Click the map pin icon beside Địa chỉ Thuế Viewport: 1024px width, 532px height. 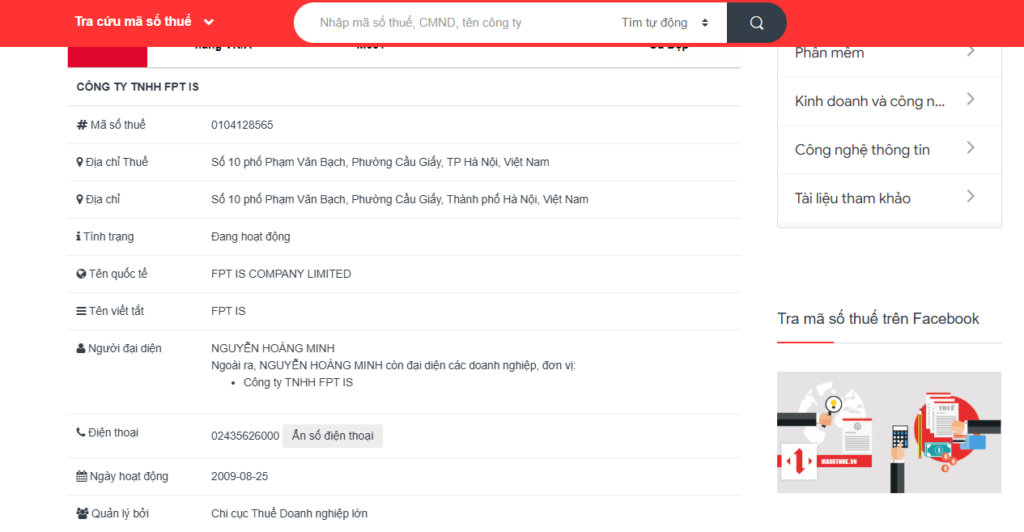tap(80, 162)
